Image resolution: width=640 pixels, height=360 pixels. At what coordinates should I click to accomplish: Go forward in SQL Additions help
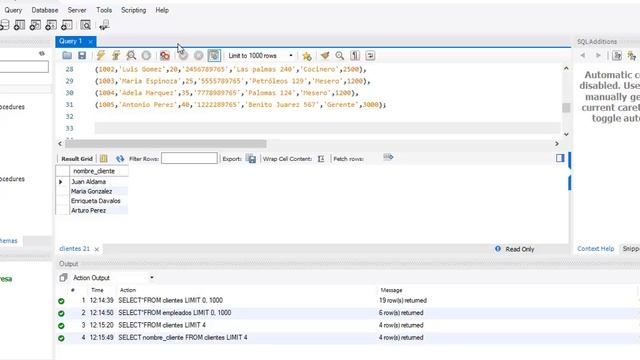coord(598,55)
